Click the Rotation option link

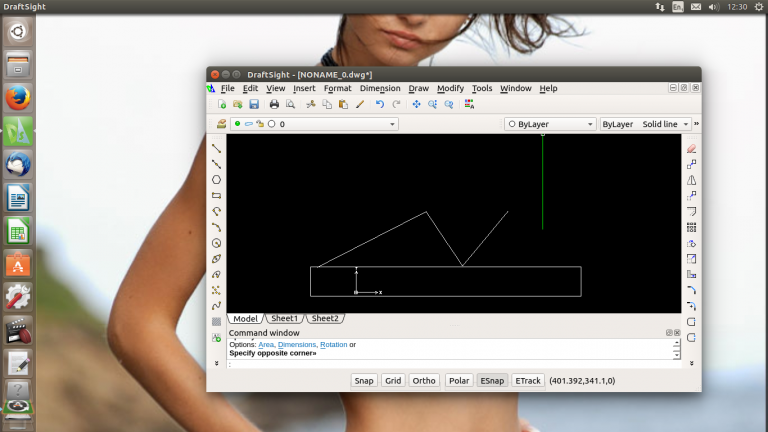coord(333,345)
